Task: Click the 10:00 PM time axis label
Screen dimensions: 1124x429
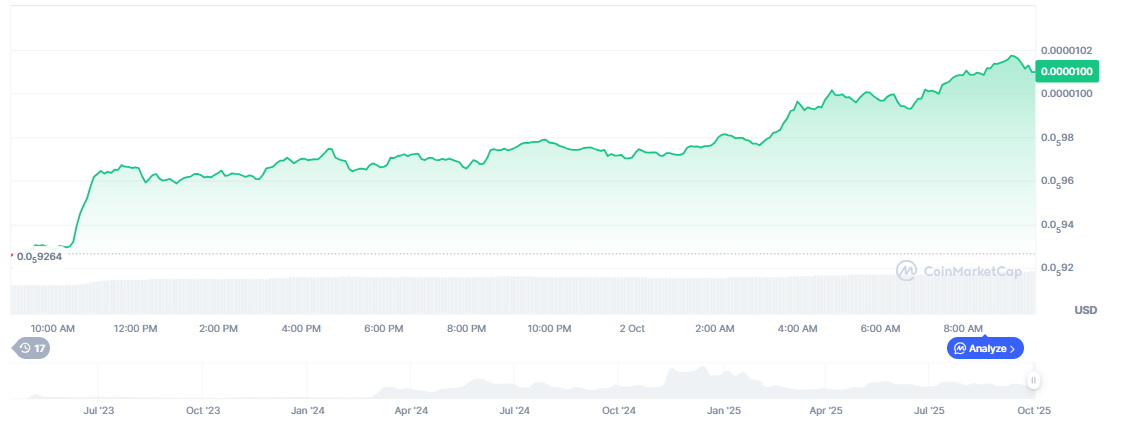Action: 550,329
